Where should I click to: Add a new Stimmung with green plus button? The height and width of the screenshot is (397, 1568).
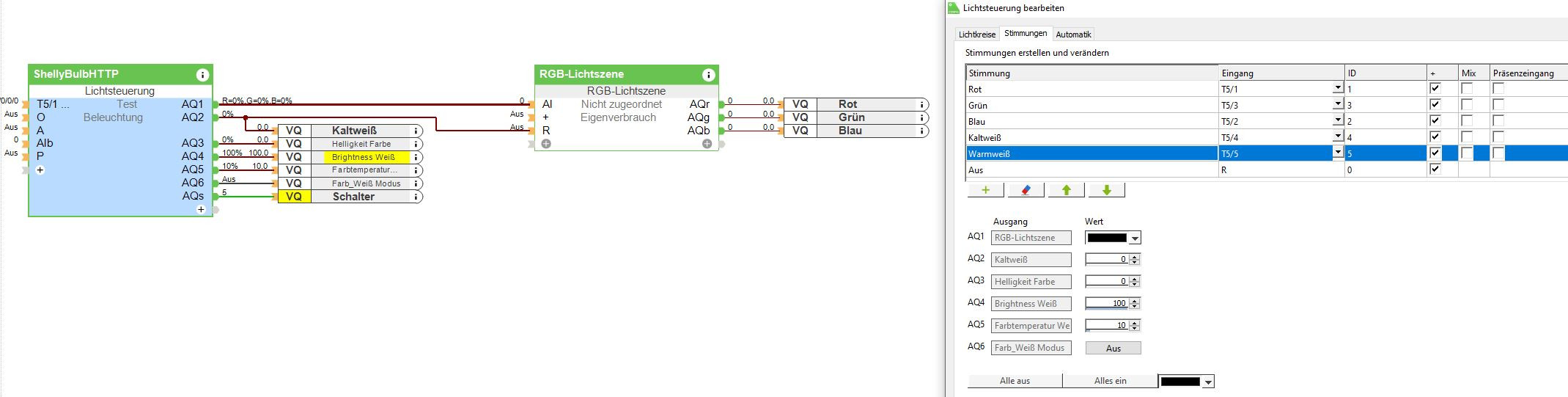pos(986,190)
